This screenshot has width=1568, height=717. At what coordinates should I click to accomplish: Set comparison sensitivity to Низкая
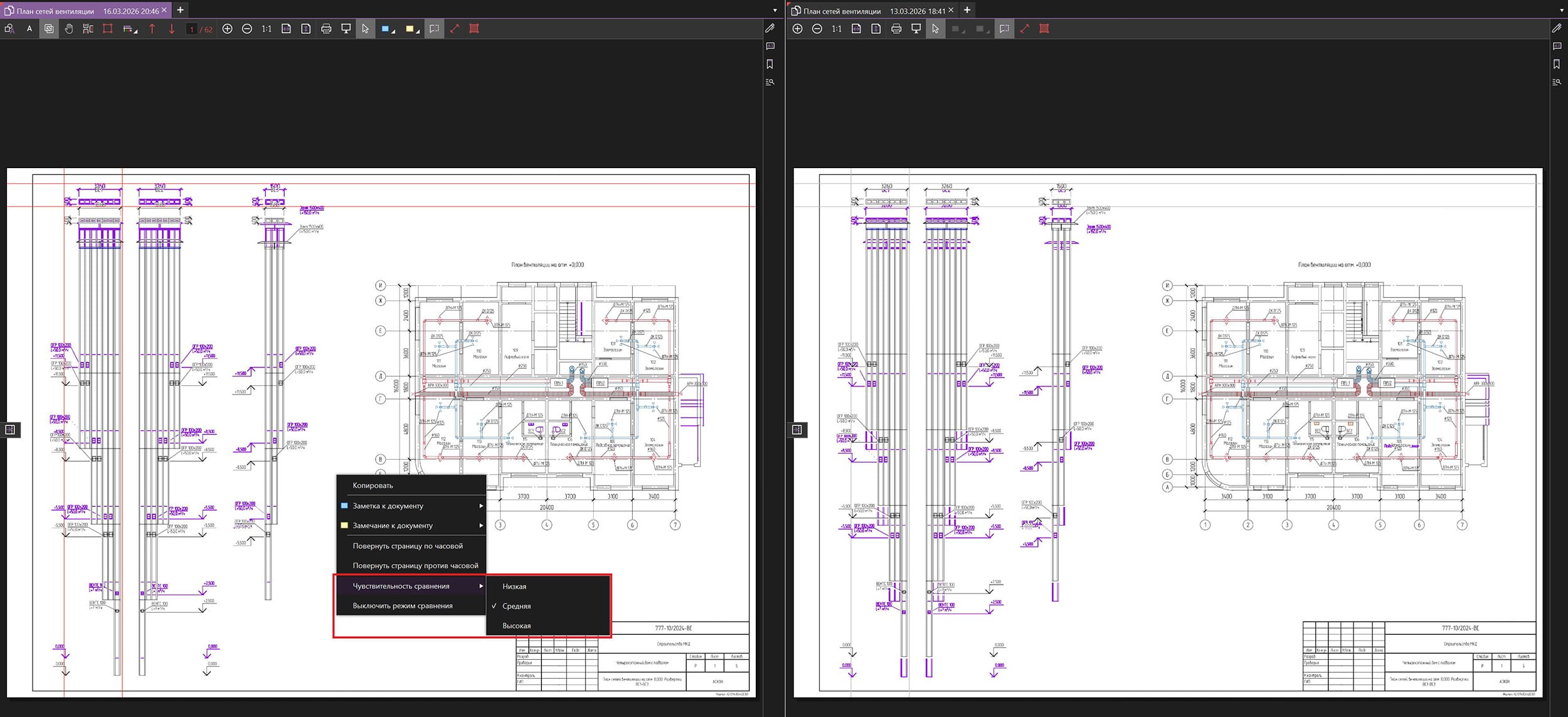coord(514,587)
